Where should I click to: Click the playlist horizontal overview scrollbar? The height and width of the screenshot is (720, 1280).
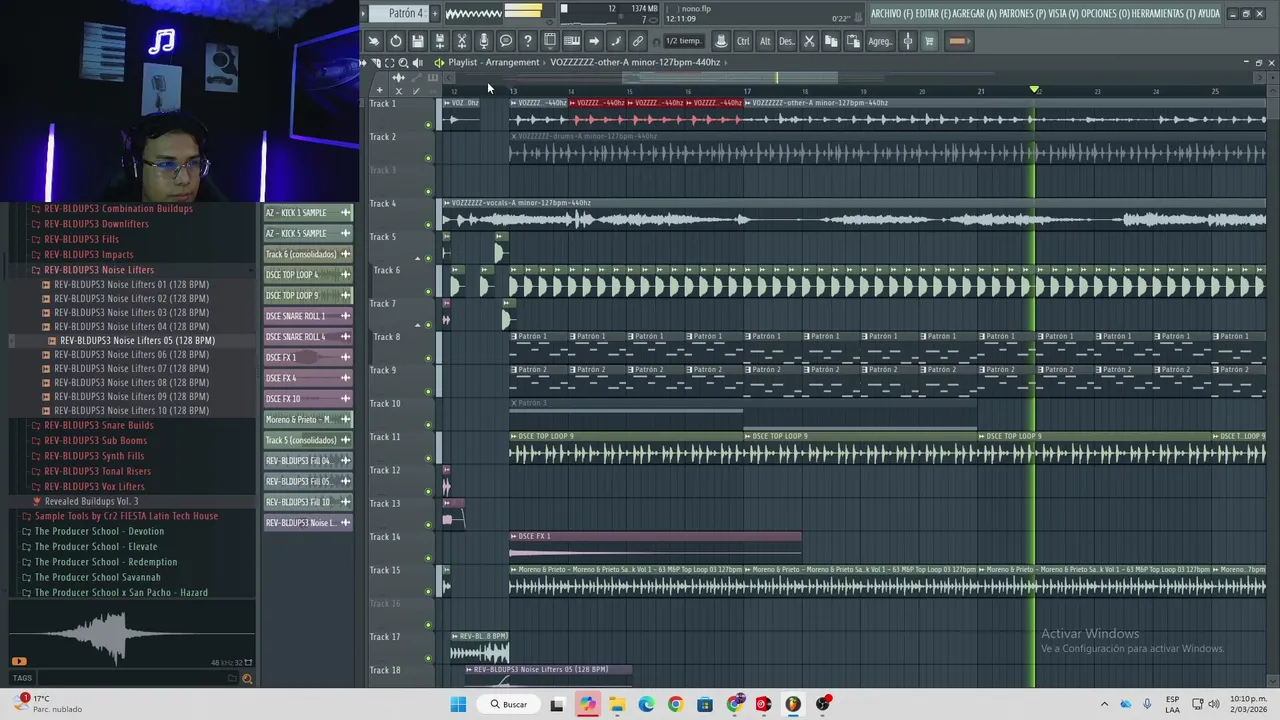[x=730, y=77]
